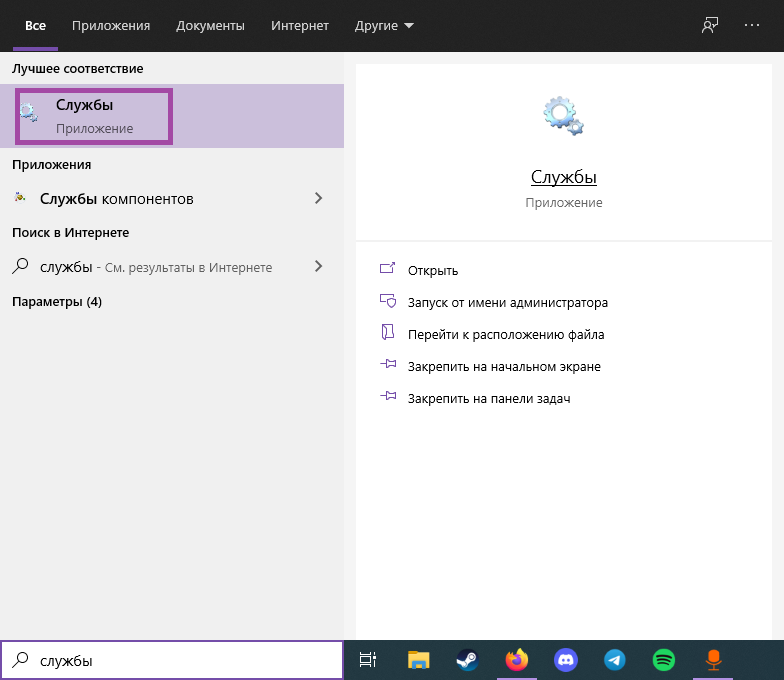This screenshot has height=680, width=784.
Task: Click pin icon beside панели задач
Action: pos(388,396)
